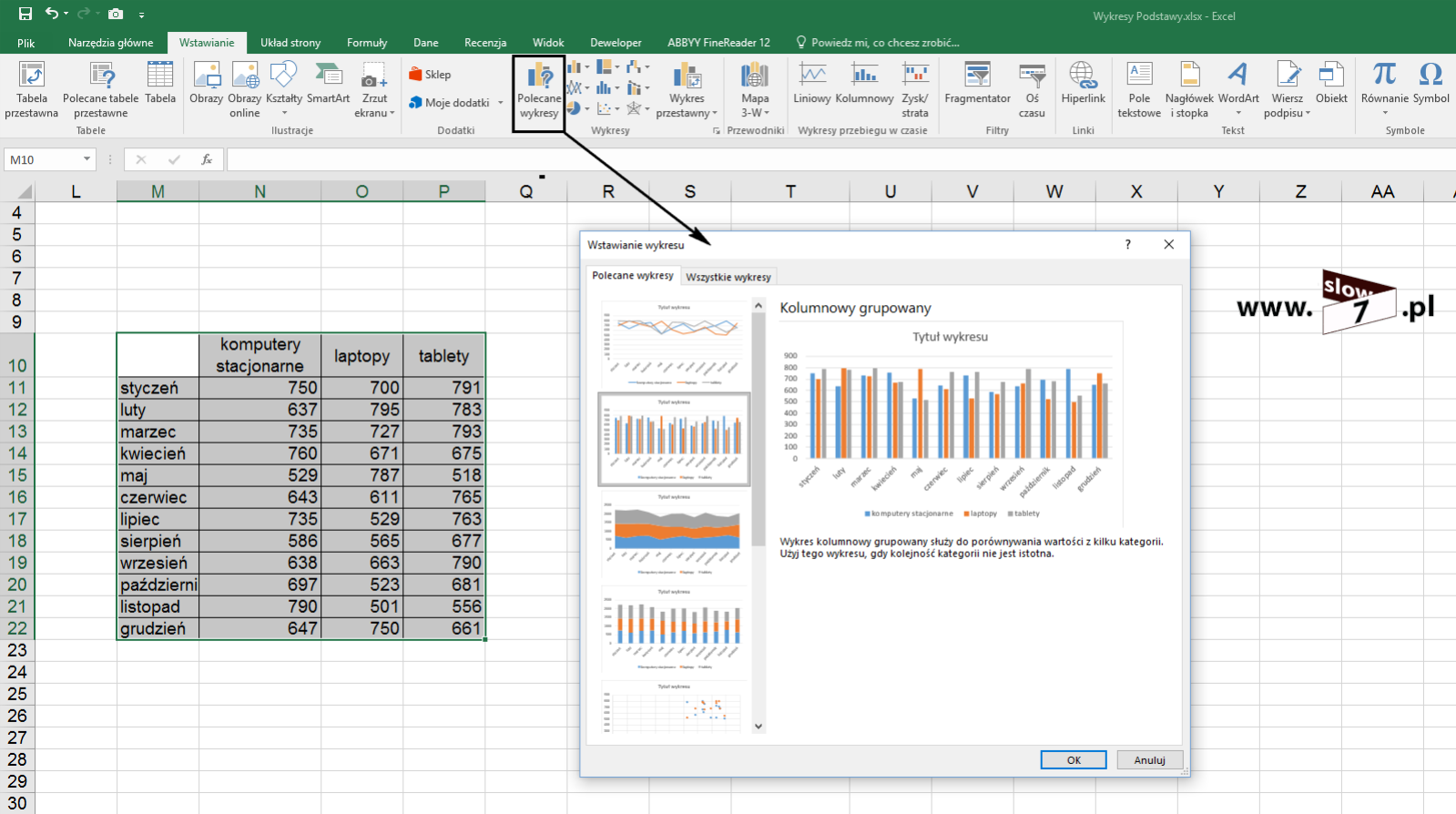Select column header N
1456x814 pixels.
click(260, 191)
